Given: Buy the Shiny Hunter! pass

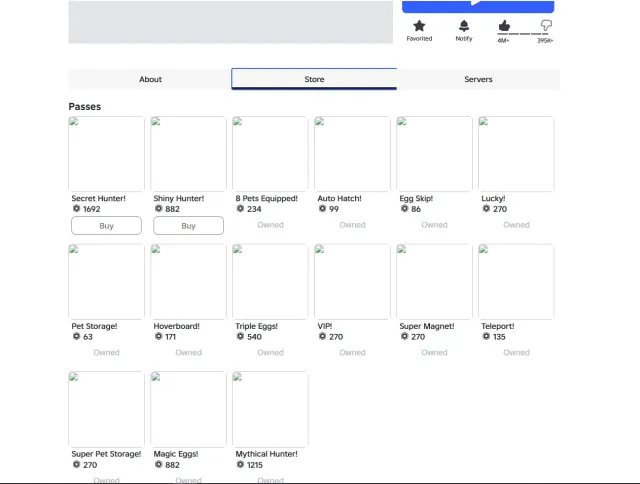Looking at the screenshot, I should pos(189,226).
